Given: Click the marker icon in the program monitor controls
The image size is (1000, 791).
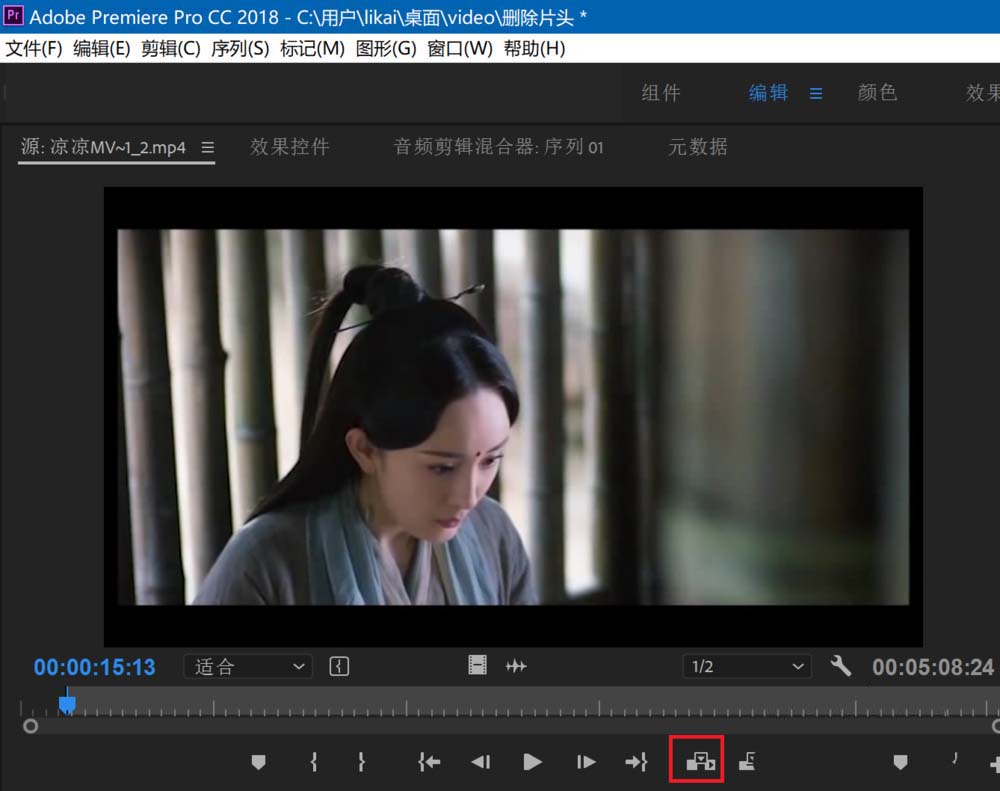Looking at the screenshot, I should 900,762.
